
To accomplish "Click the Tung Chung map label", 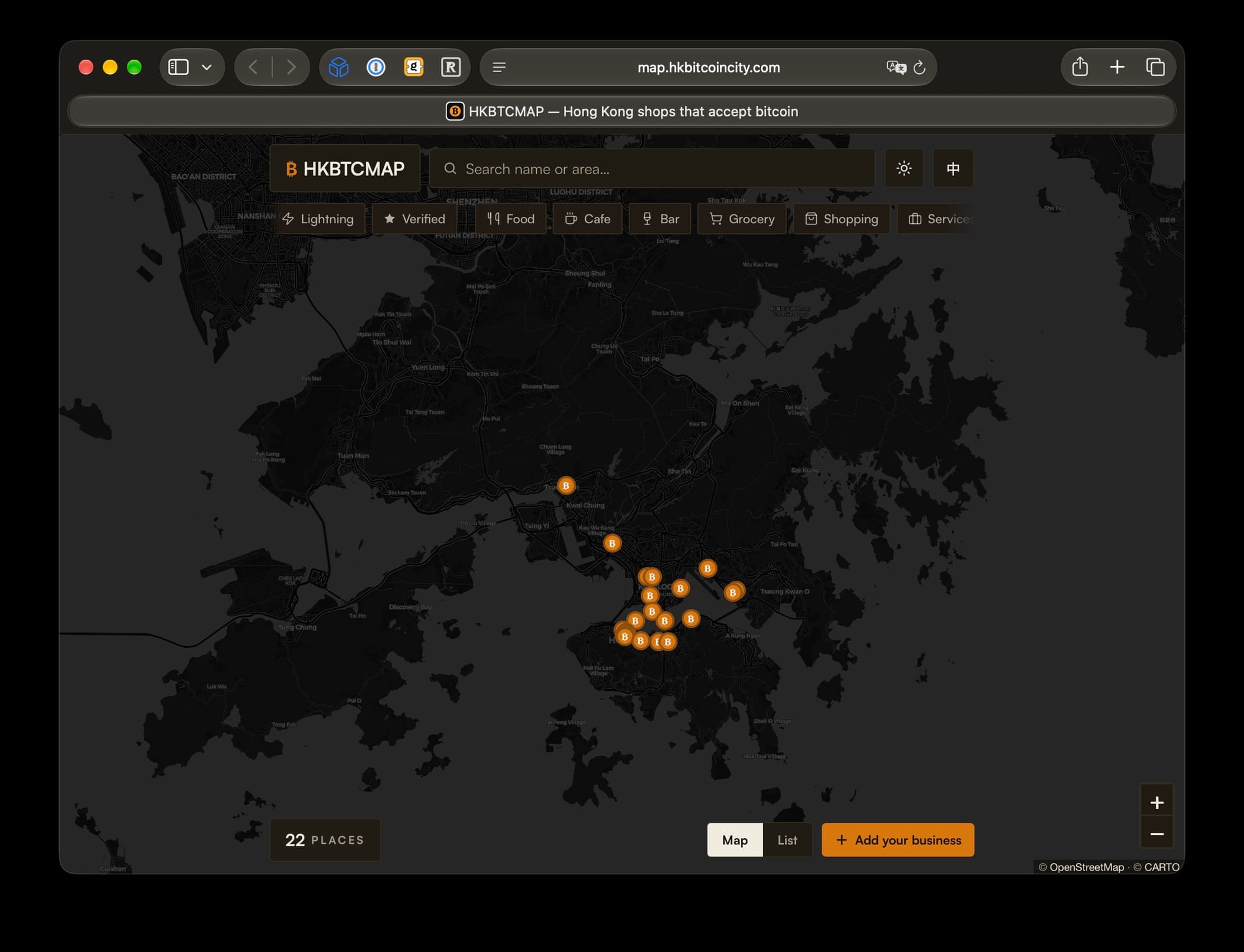I will pos(297,627).
